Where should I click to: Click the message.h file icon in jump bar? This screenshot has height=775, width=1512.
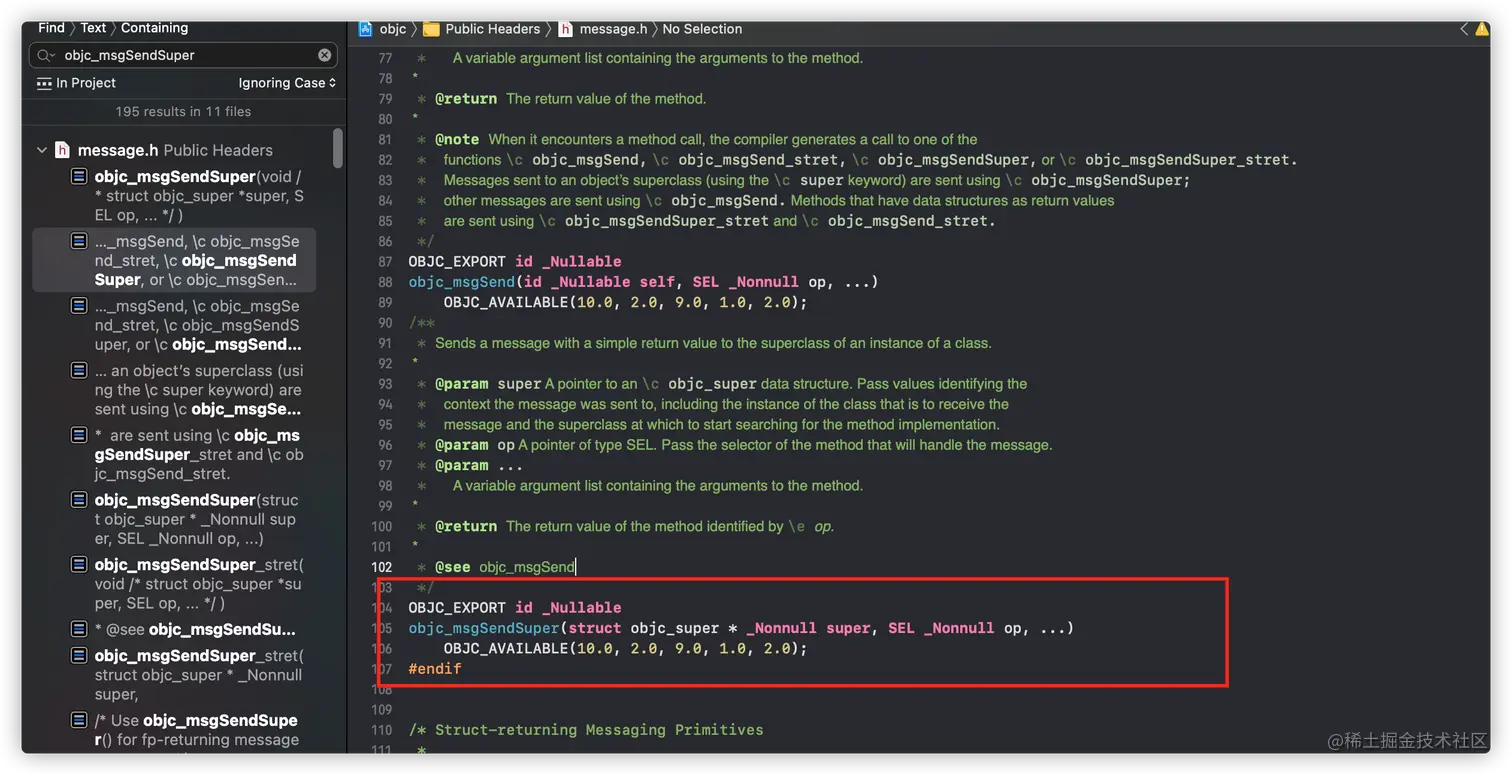point(565,29)
